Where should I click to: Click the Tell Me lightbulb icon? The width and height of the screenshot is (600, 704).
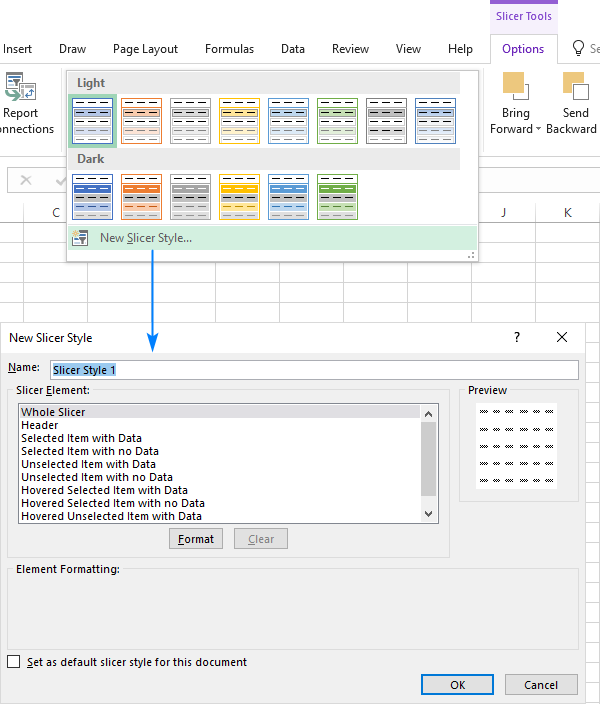578,48
